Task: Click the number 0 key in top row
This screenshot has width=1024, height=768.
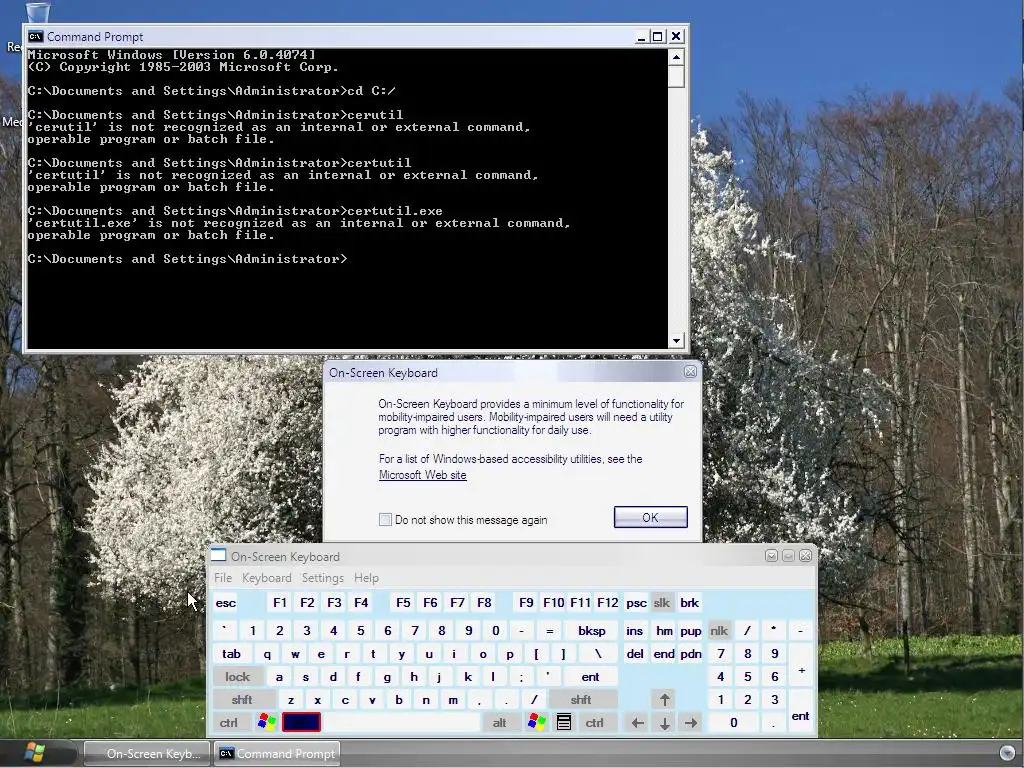Action: point(496,631)
